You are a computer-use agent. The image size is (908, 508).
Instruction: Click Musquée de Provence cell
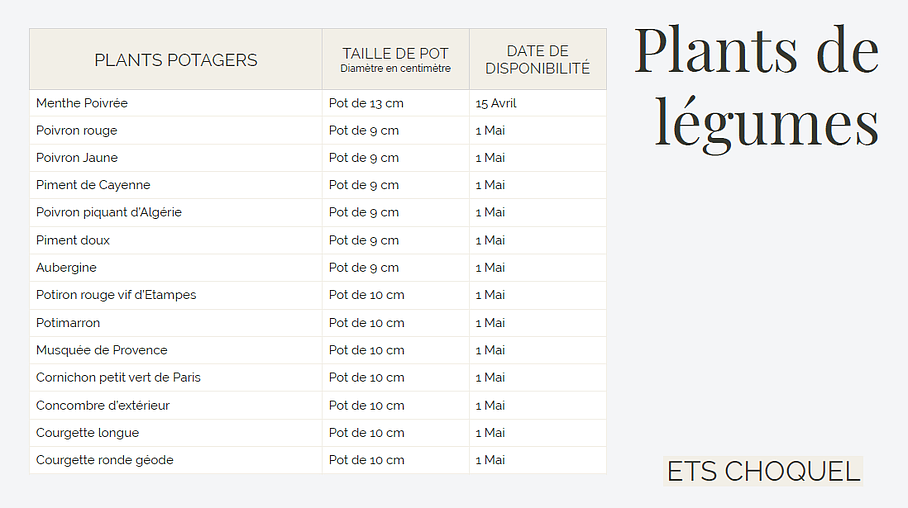click(x=102, y=350)
